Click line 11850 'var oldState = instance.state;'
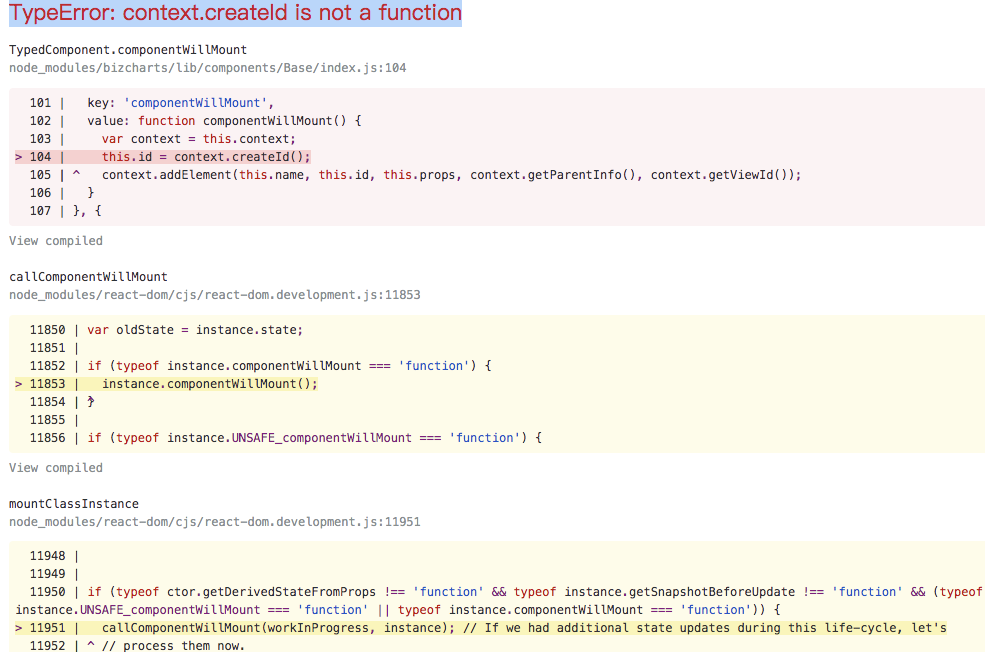985x652 pixels. pyautogui.click(x=166, y=330)
